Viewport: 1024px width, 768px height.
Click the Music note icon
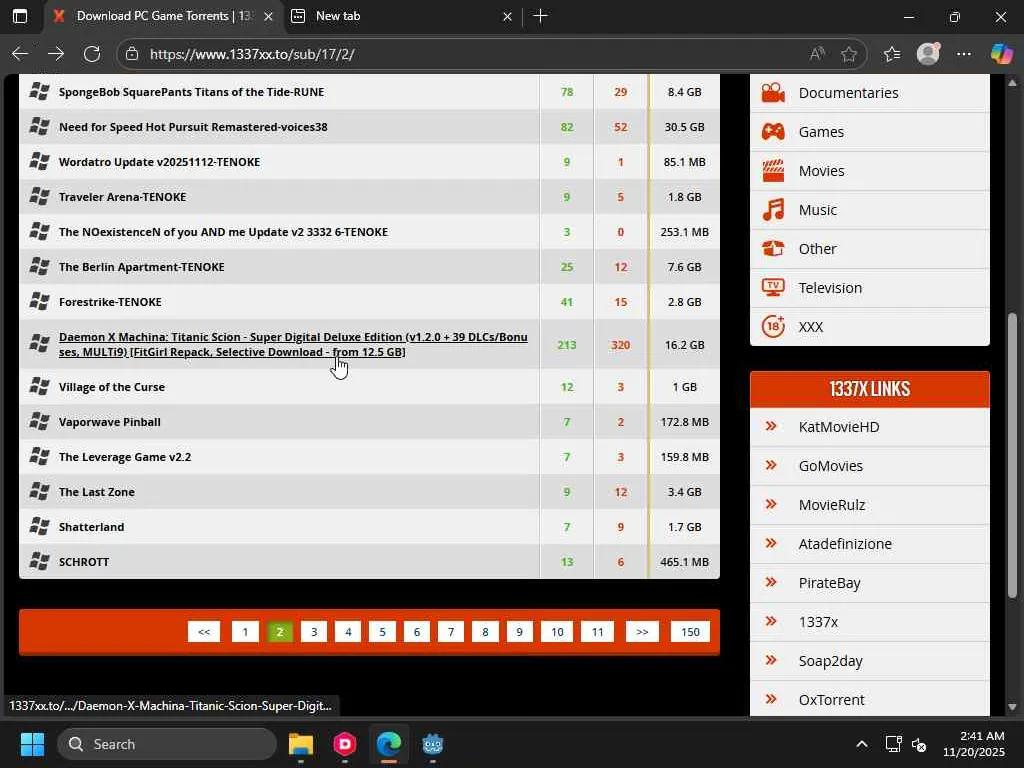(773, 210)
